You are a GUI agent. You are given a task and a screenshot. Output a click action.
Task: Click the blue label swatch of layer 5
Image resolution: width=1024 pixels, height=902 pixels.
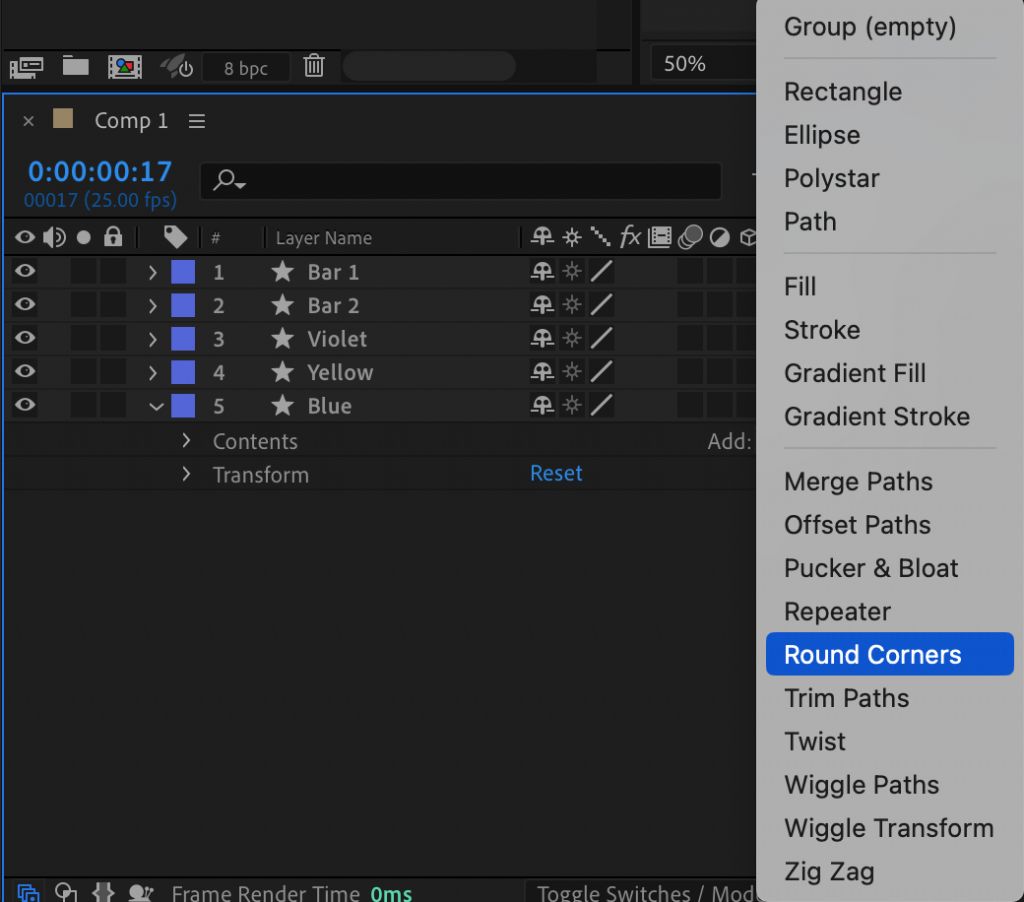(181, 406)
